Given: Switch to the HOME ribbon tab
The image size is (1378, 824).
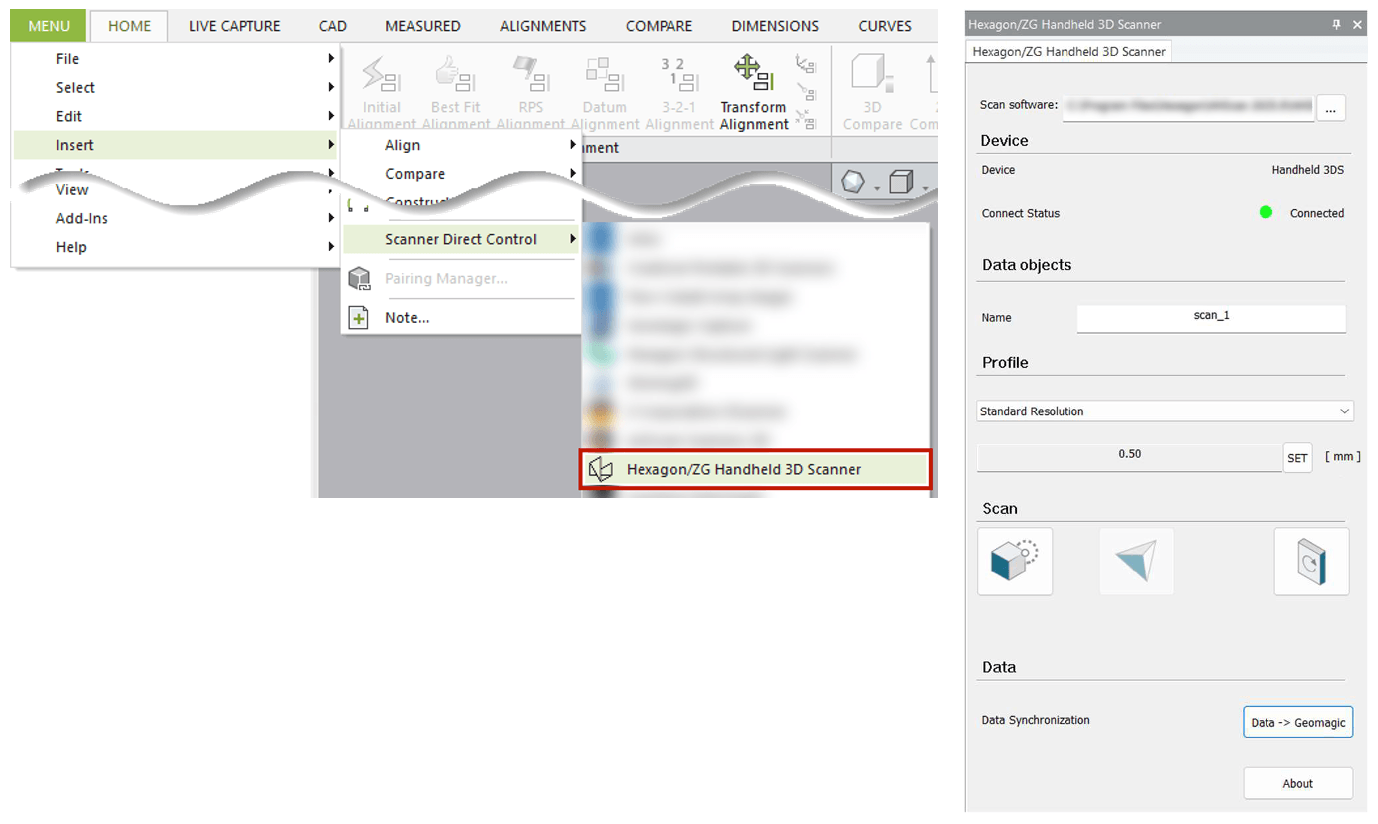Looking at the screenshot, I should pyautogui.click(x=129, y=26).
